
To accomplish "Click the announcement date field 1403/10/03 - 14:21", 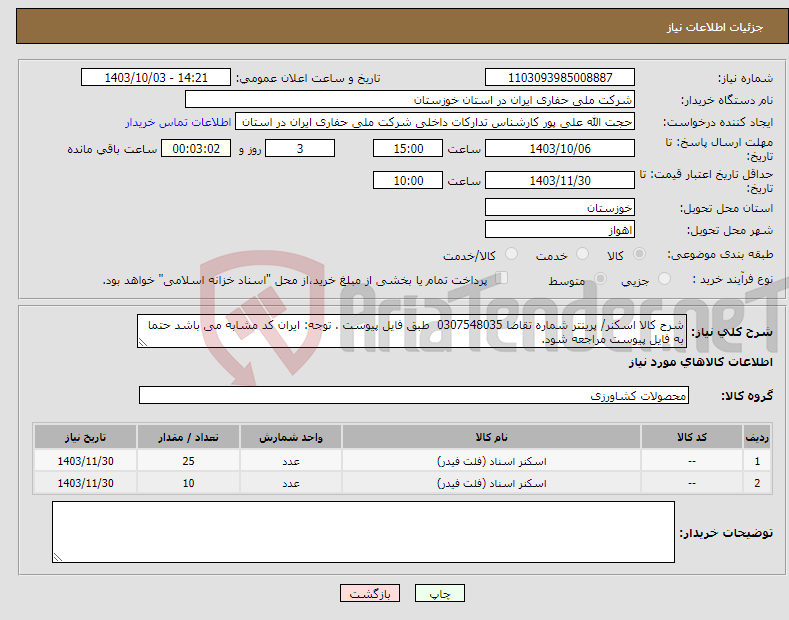I will click(156, 78).
